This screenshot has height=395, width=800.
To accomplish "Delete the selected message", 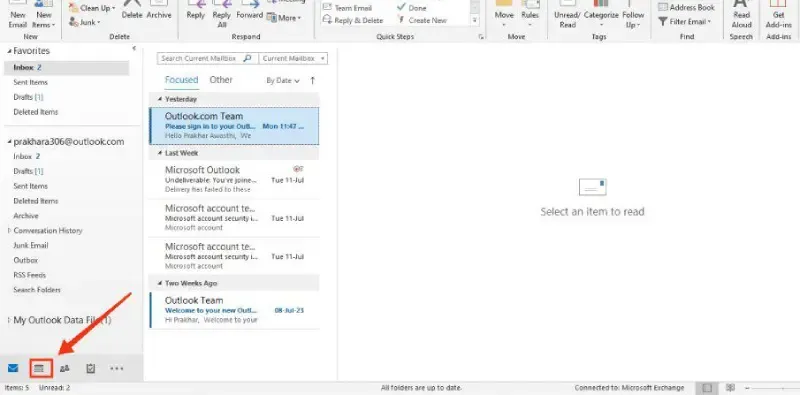I will tap(132, 11).
